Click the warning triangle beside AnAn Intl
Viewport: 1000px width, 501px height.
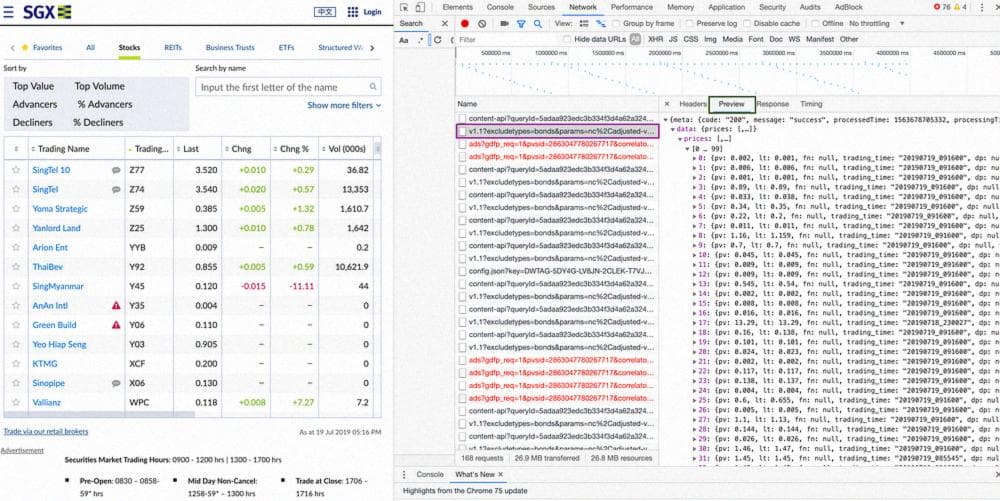116,306
